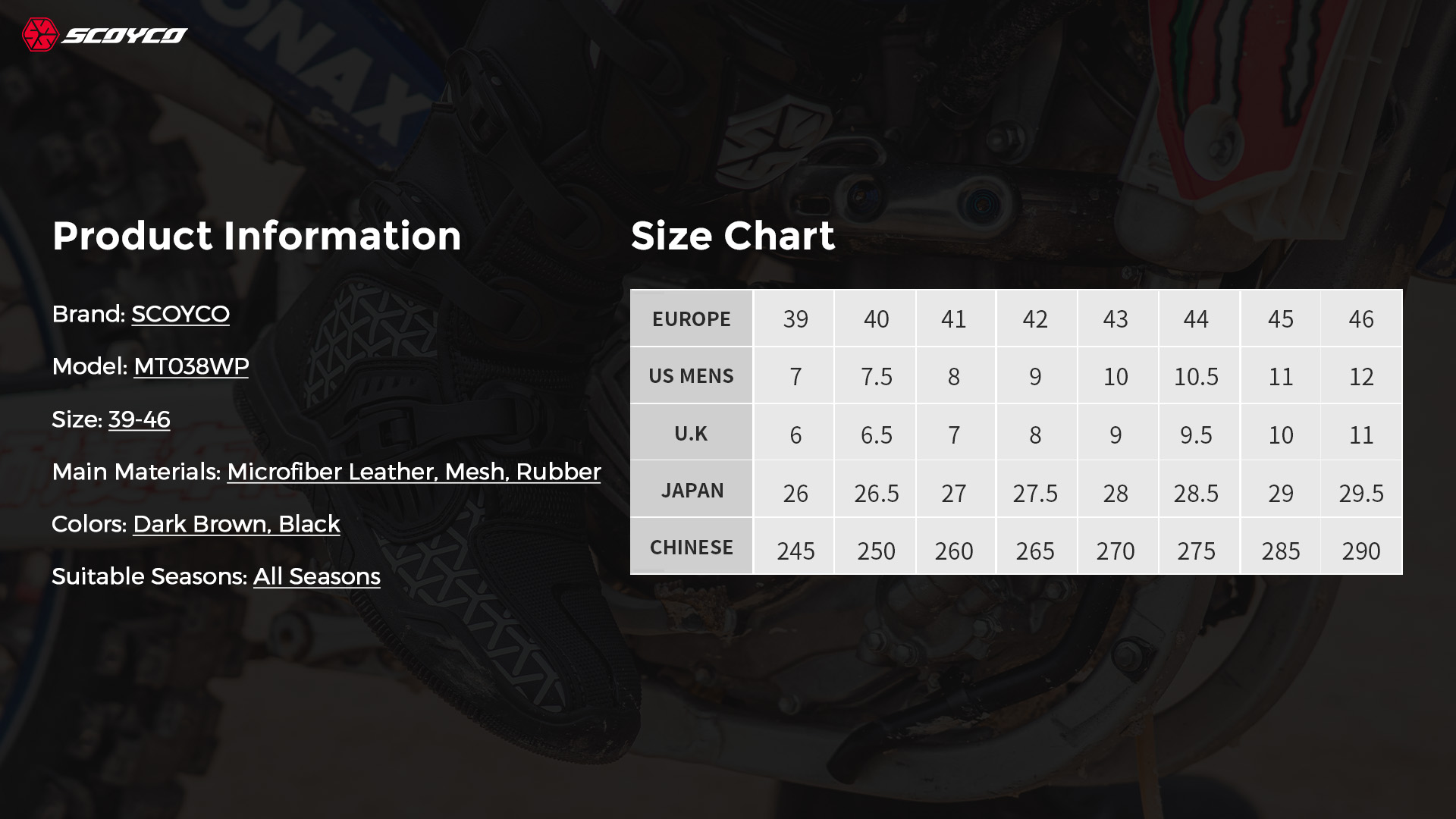1456x819 pixels.
Task: Click US Mens size 10.5 cell
Action: [1197, 375]
